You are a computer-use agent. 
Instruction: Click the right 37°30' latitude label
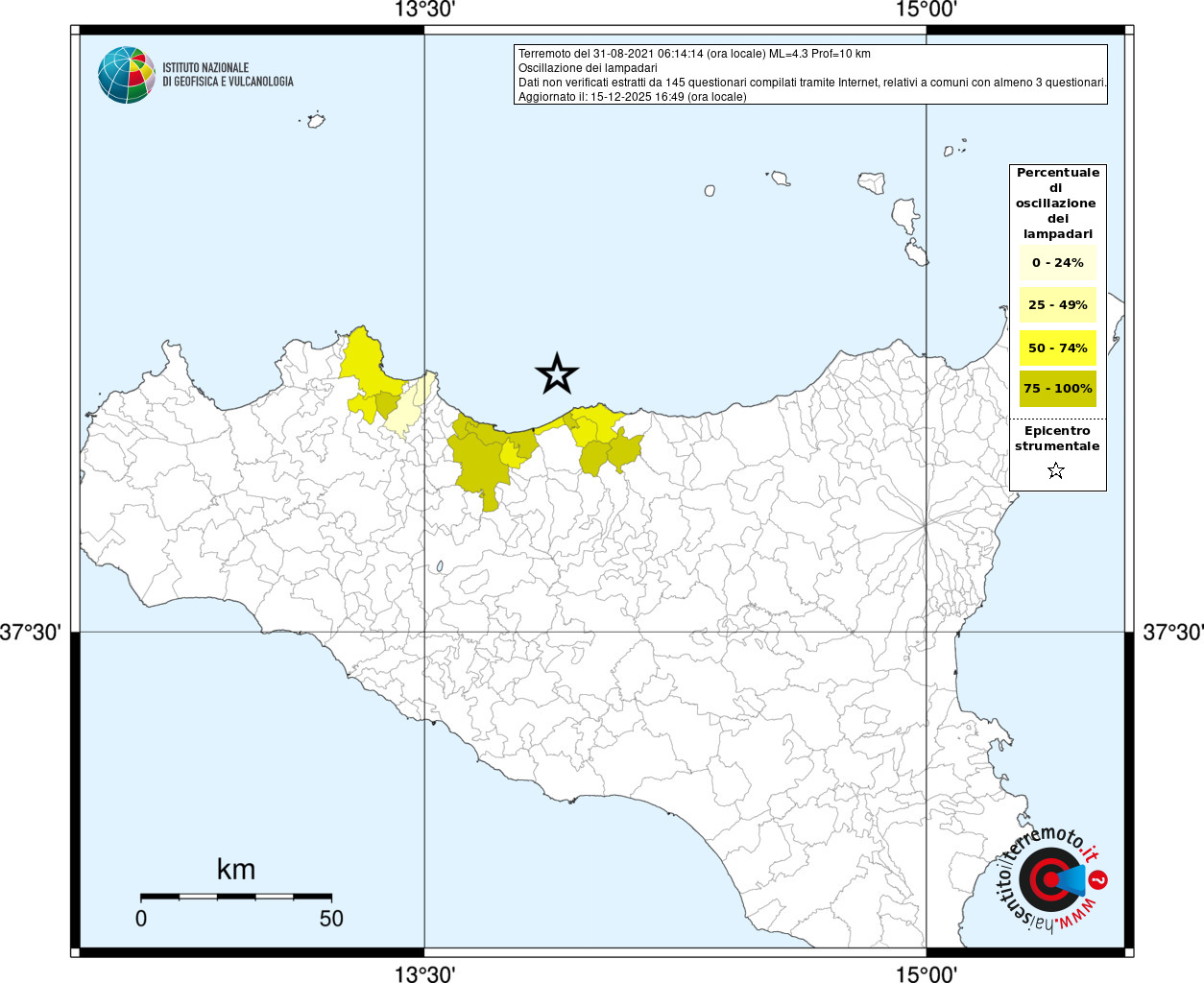1172,633
